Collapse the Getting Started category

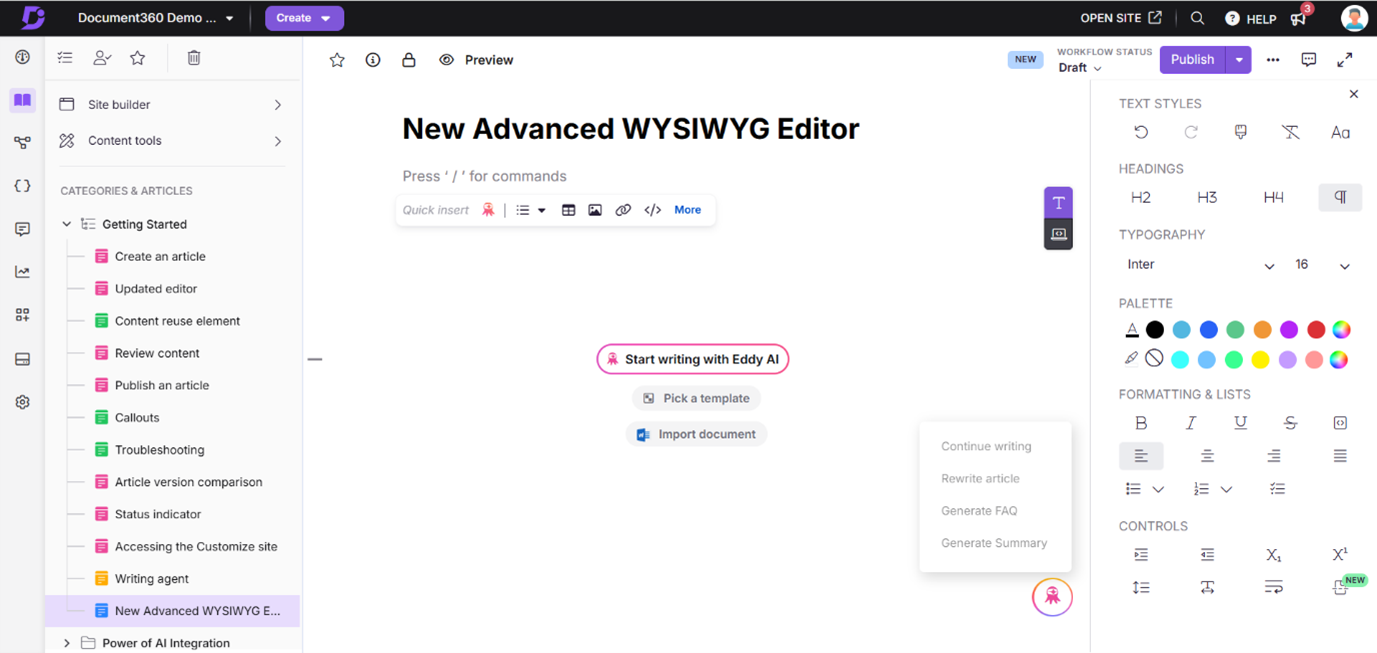pyautogui.click(x=67, y=225)
